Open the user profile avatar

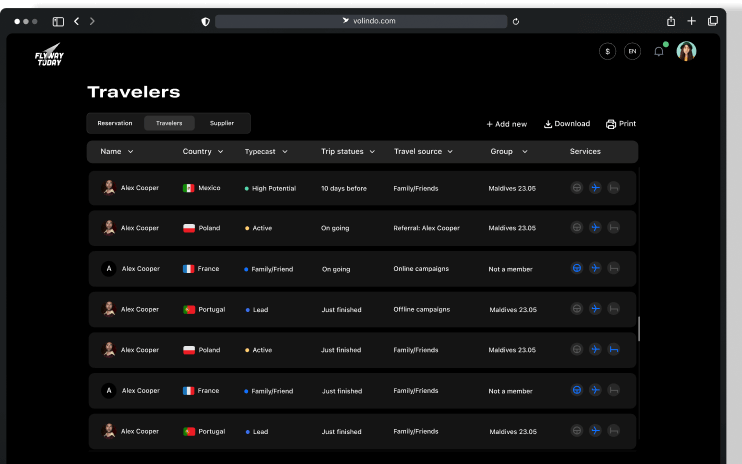coord(686,51)
